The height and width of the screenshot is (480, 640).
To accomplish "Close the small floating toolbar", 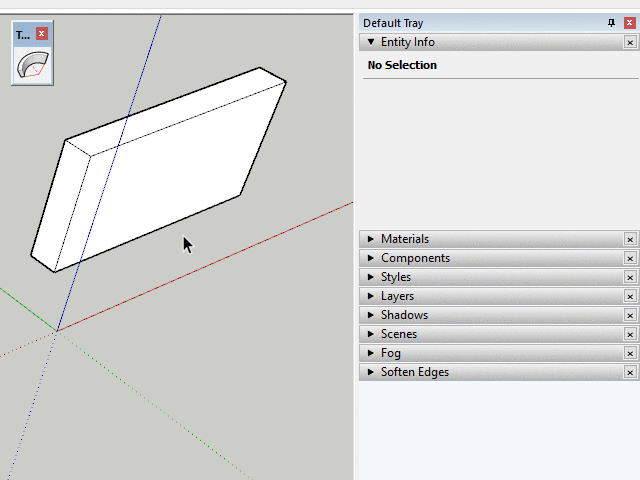I will [42, 34].
